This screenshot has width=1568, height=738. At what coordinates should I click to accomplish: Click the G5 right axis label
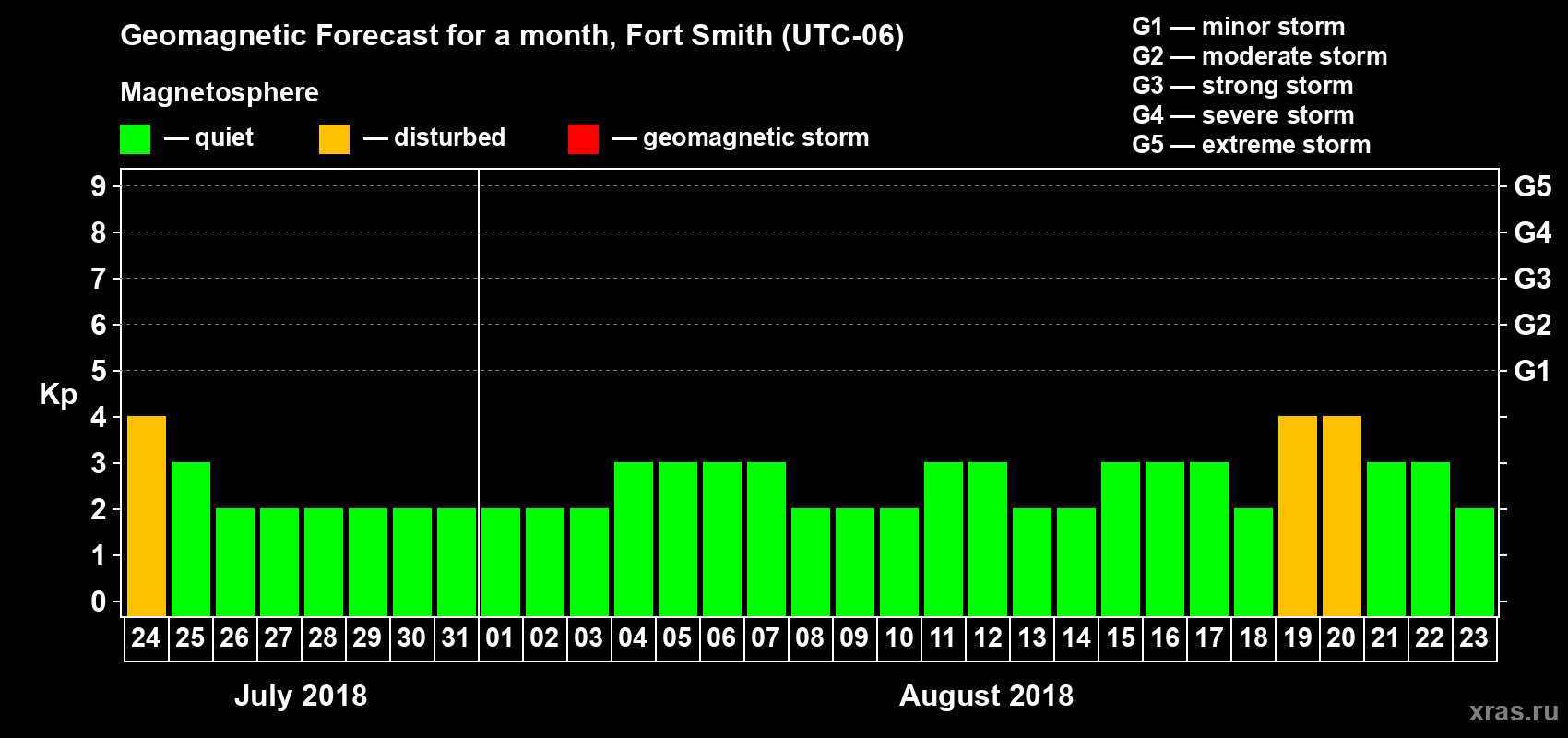point(1533,186)
